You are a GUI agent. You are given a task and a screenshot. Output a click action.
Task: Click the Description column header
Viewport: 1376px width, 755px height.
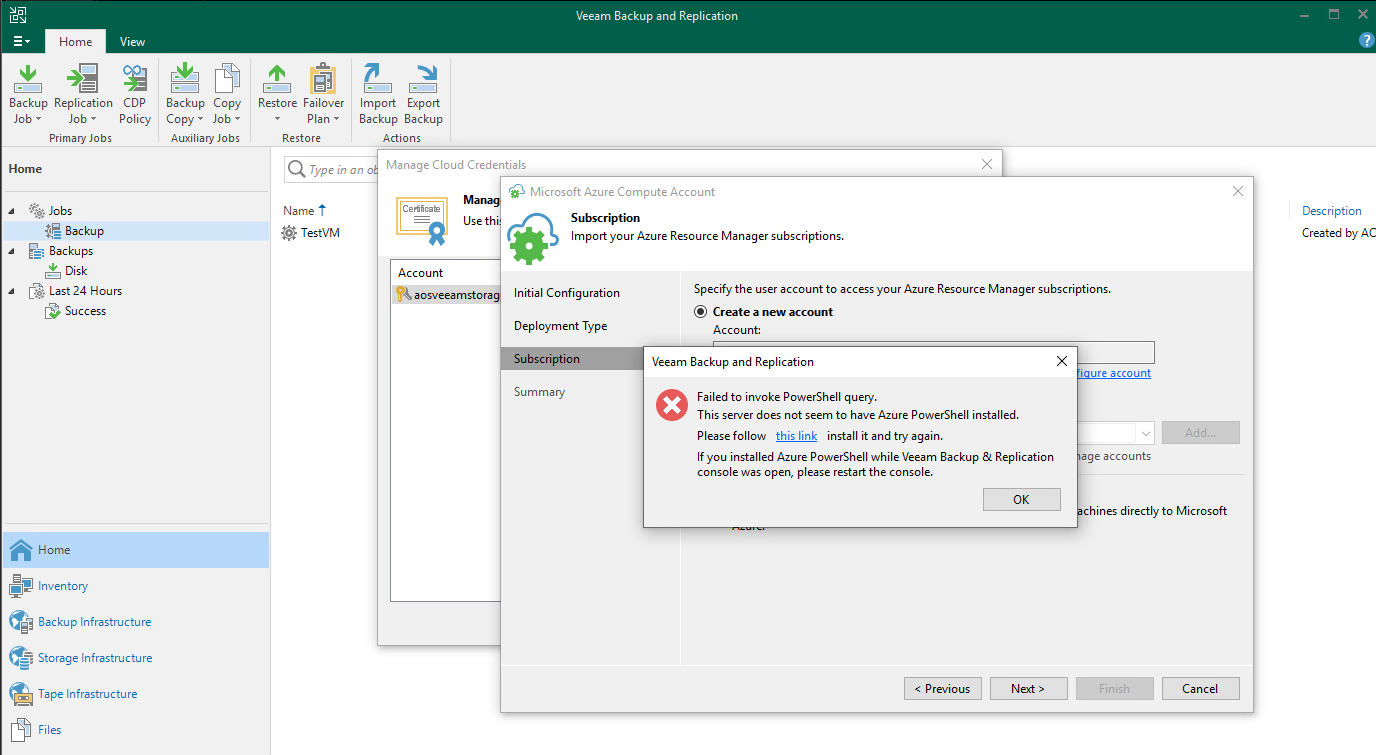point(1331,211)
